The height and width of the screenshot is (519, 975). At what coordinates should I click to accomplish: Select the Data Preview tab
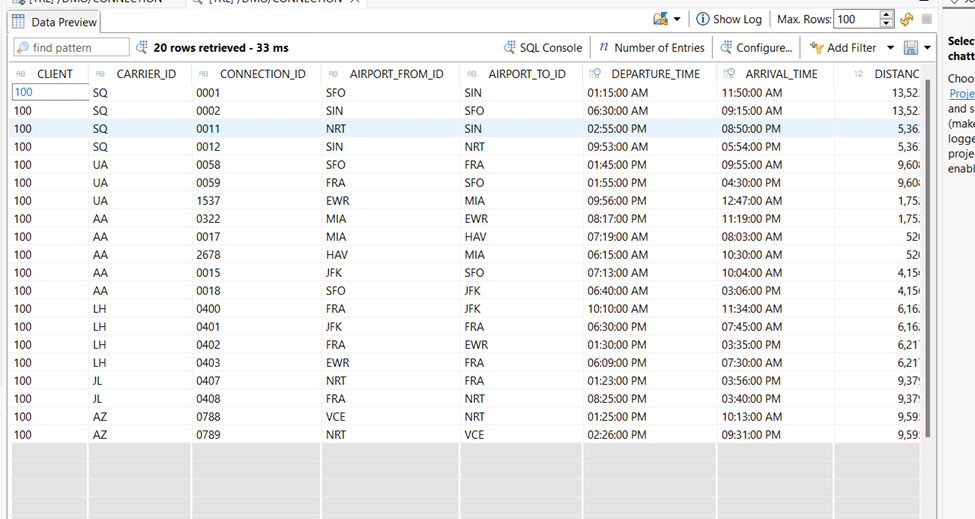click(55, 22)
